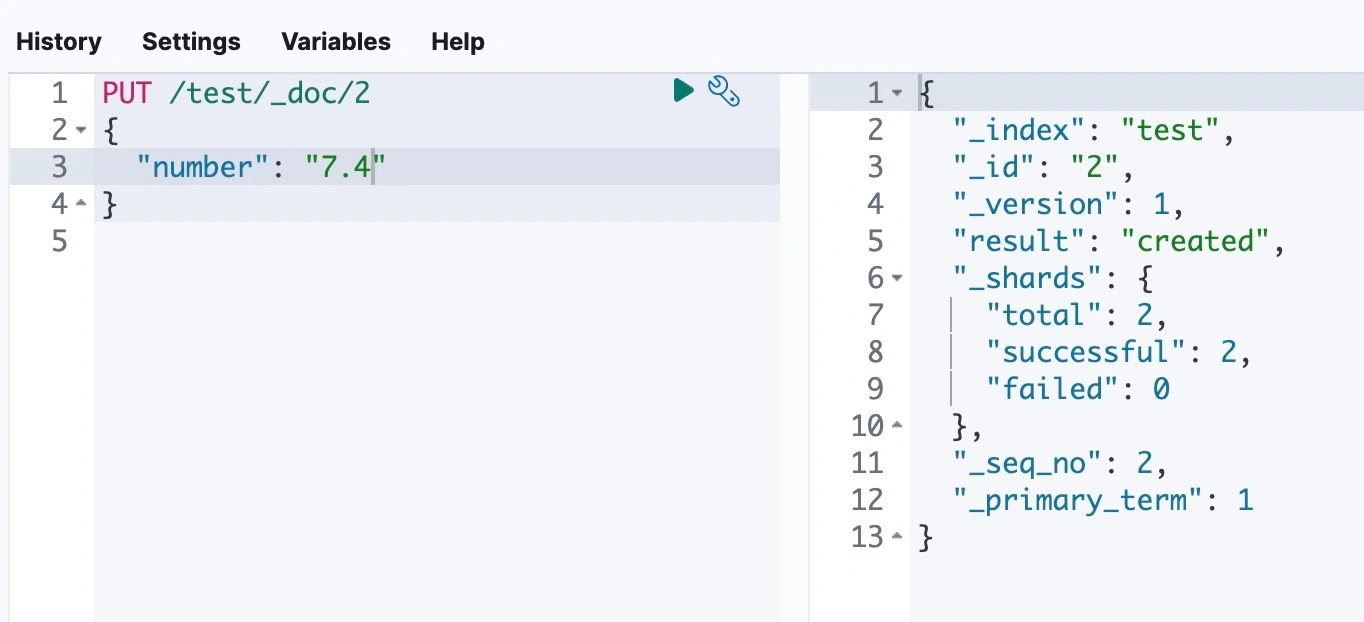Show the Help panel
Screen dimensions: 1364x622
(458, 42)
